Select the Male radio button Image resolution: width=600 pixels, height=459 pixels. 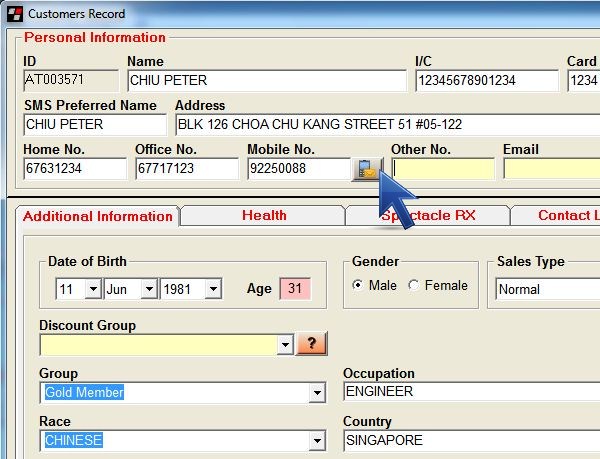click(358, 286)
